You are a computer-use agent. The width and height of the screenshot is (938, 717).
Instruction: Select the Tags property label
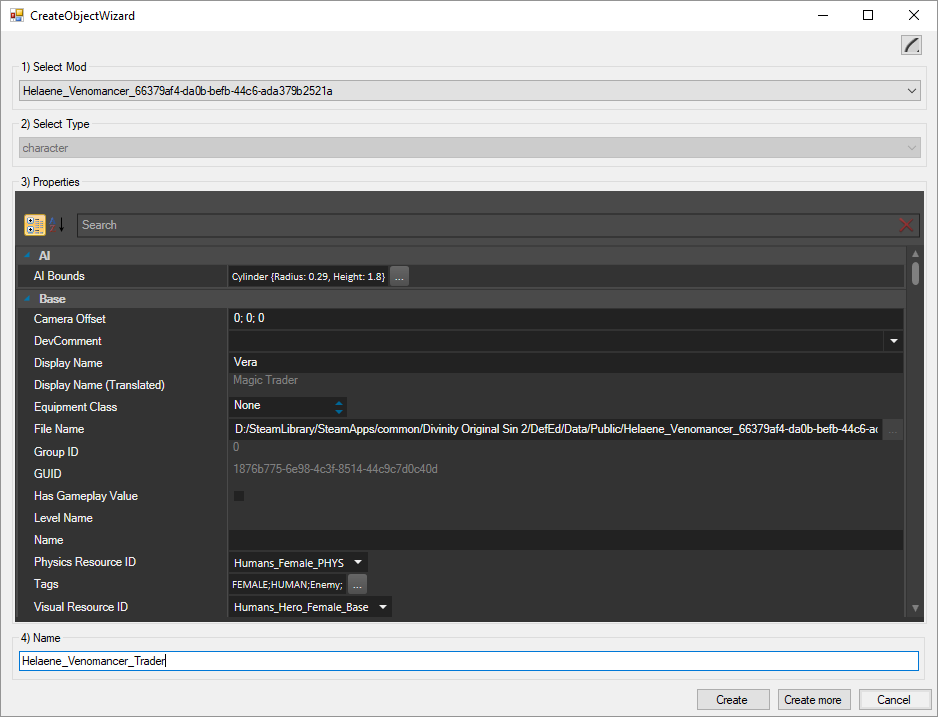point(46,584)
